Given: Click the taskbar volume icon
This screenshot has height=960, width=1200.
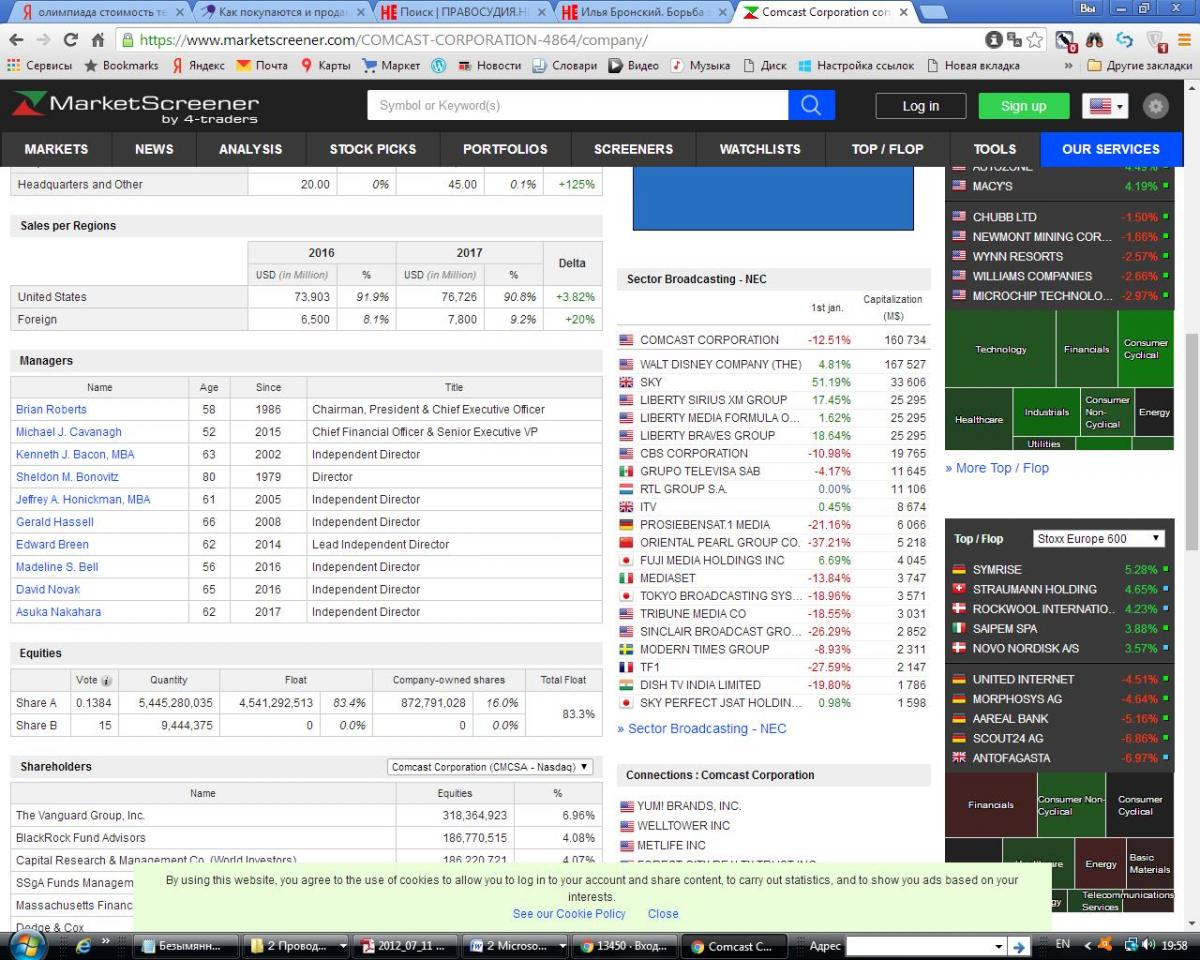Looking at the screenshot, I should (1150, 944).
